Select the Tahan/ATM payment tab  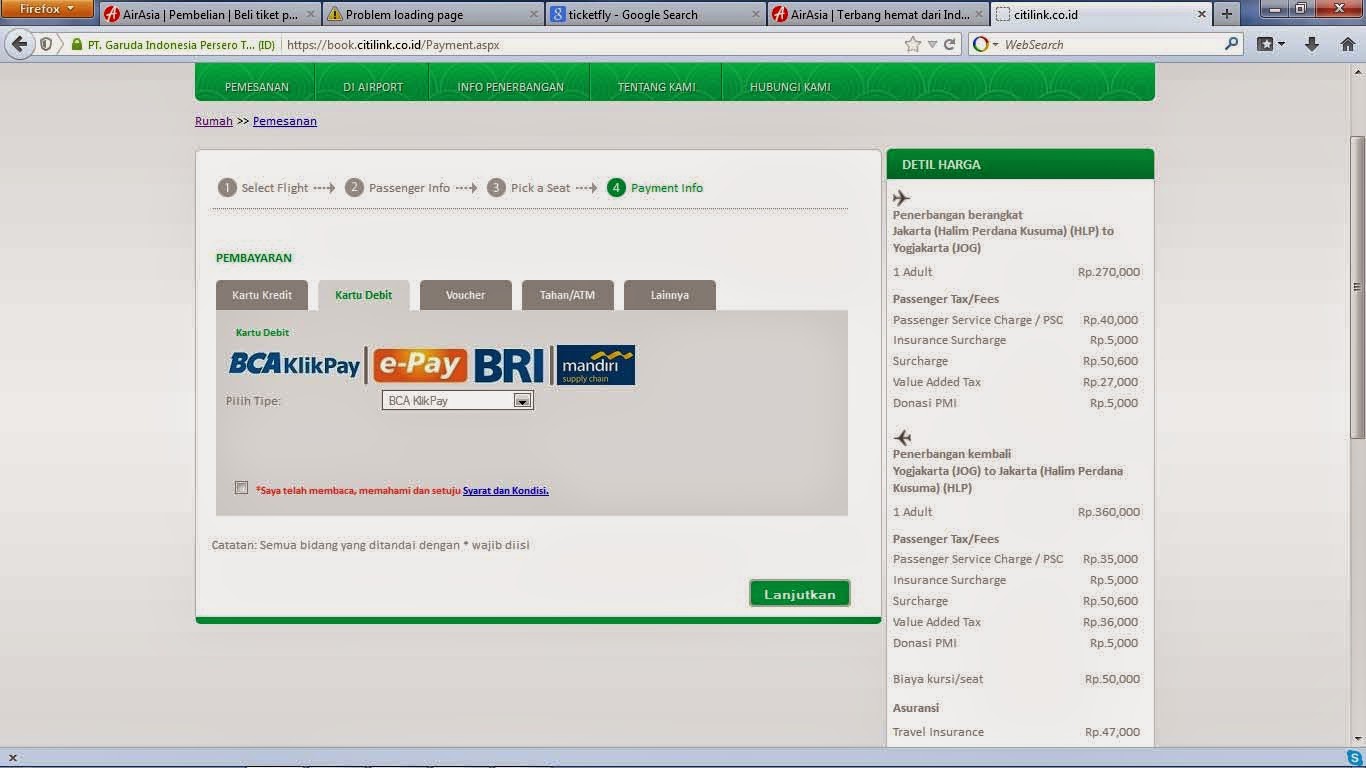tap(568, 295)
